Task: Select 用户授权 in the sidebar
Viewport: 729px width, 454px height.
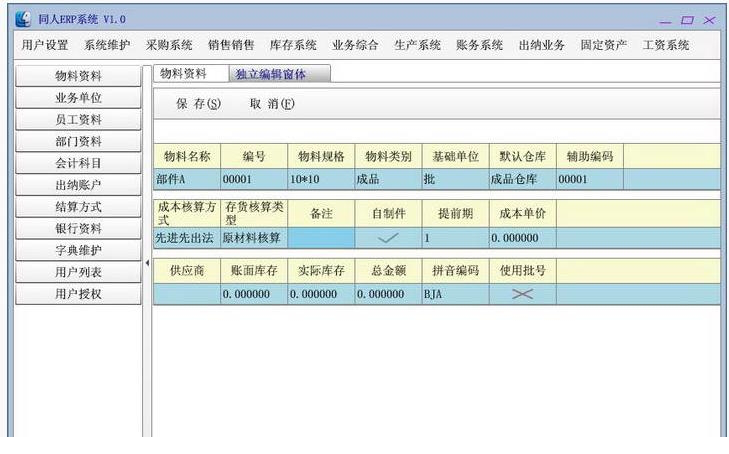Action: (78, 294)
